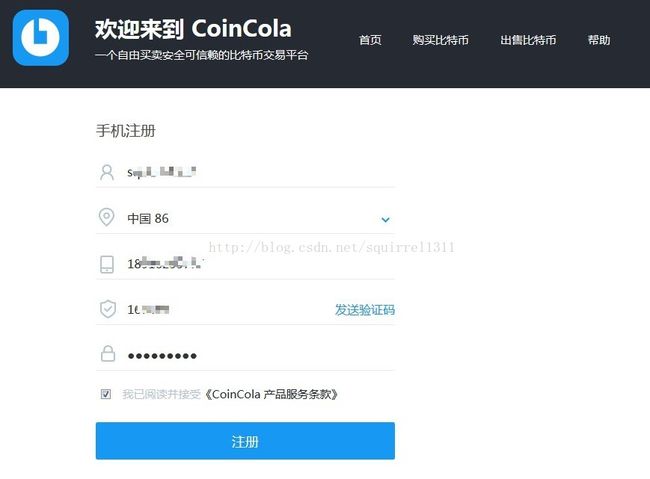Open the 帮助 menu
Screen dimensions: 650x479
599,40
